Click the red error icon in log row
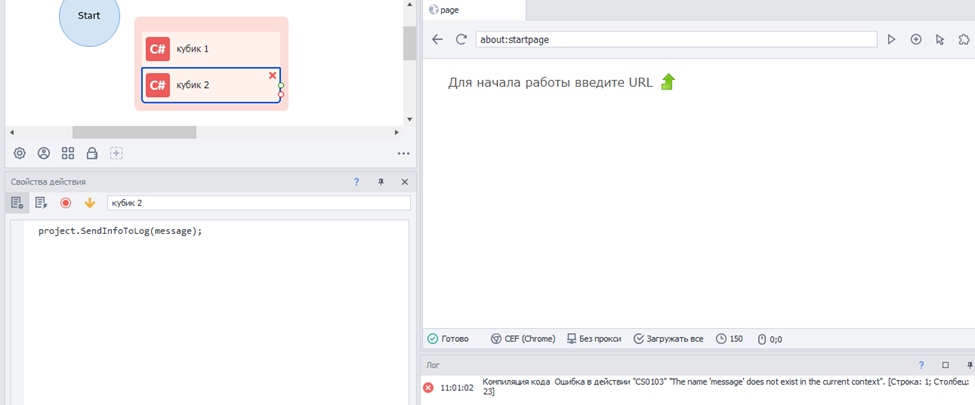 (428, 388)
